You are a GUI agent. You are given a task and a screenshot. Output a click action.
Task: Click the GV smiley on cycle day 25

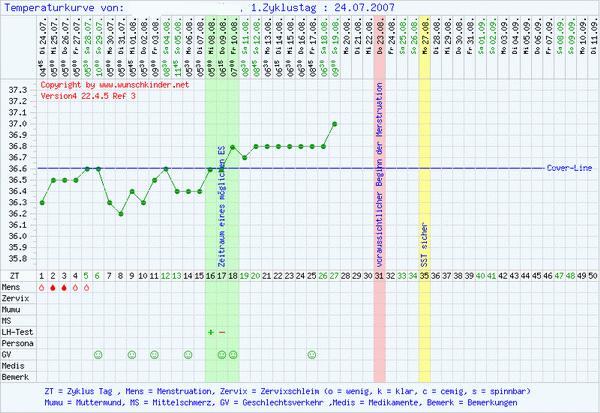click(312, 354)
